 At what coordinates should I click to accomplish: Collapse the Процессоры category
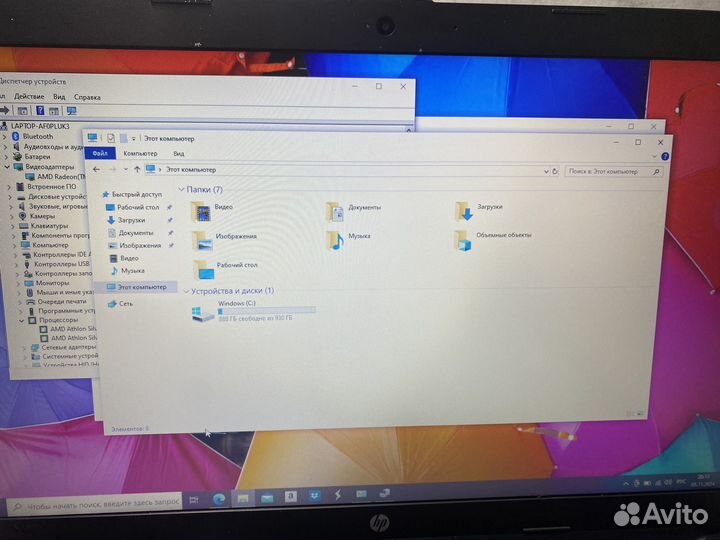click(22, 320)
